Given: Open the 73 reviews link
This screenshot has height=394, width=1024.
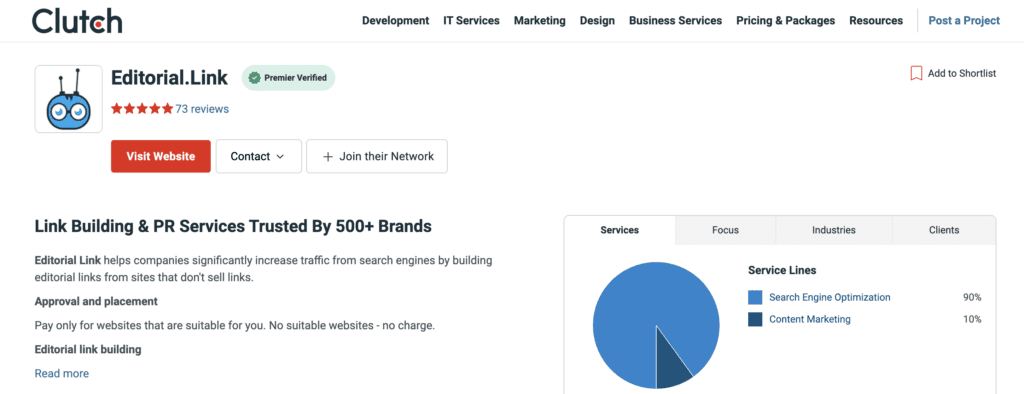Looking at the screenshot, I should [202, 109].
